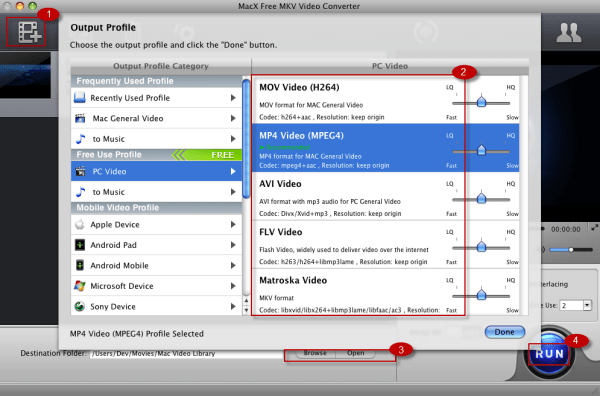
Task: Select AVI Video profile
Action: pos(385,196)
